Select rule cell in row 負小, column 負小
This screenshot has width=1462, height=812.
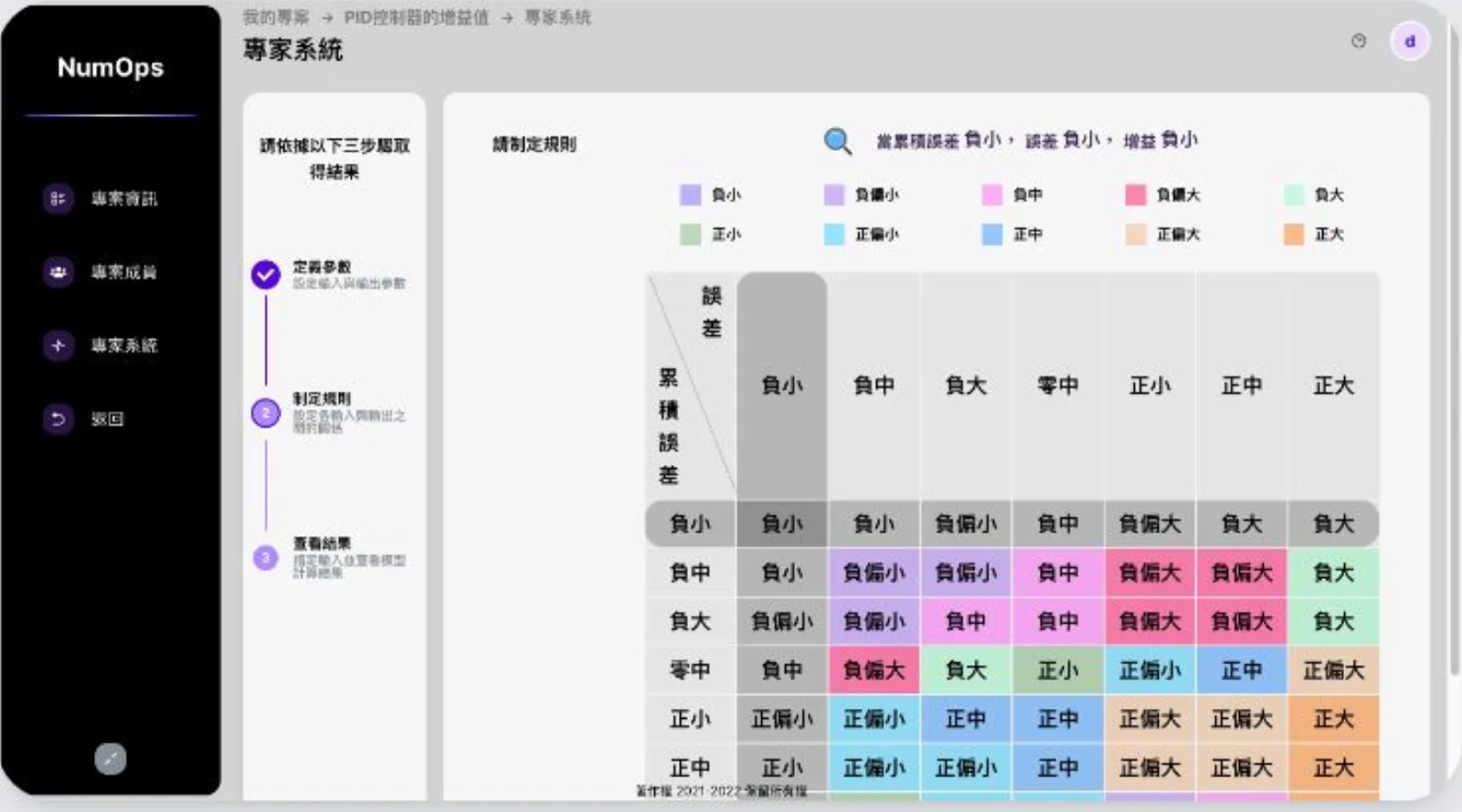[x=782, y=523]
